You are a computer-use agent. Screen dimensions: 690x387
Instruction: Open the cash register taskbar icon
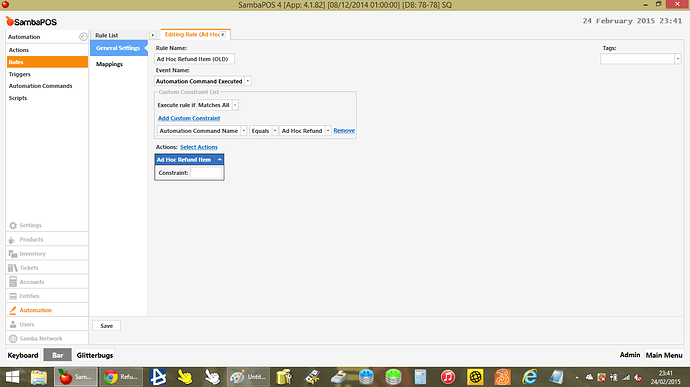point(339,377)
